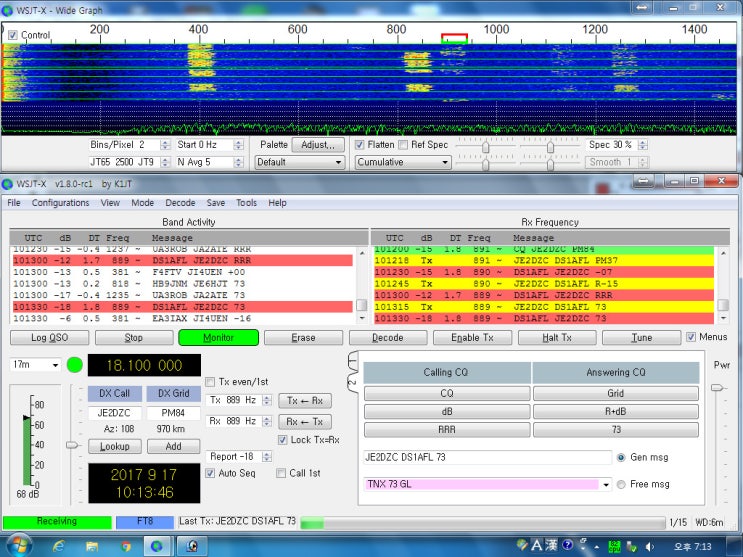743x557 pixels.
Task: Launch Internet Explorer from the taskbar
Action: click(58, 546)
